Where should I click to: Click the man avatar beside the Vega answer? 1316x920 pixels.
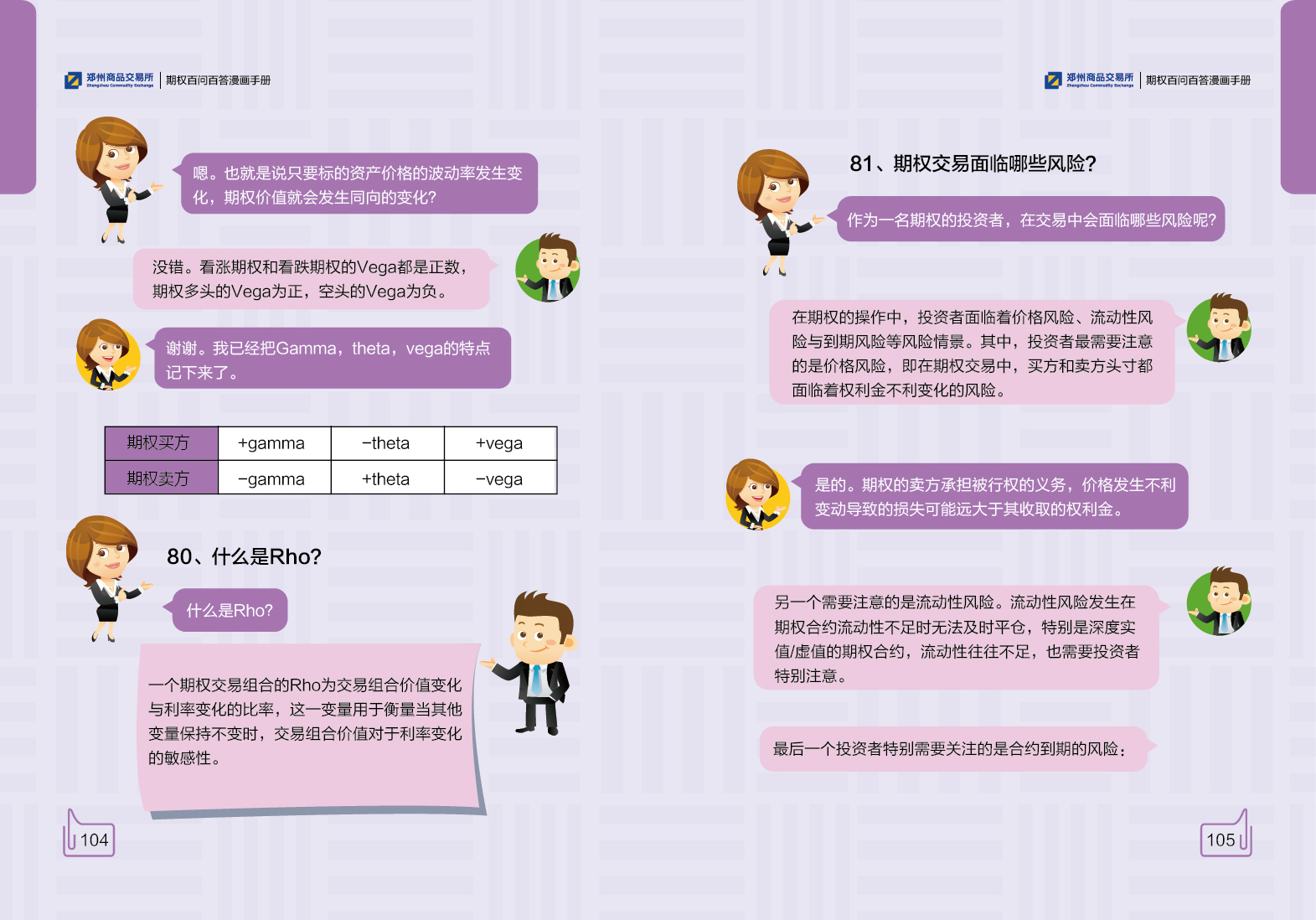point(548,268)
